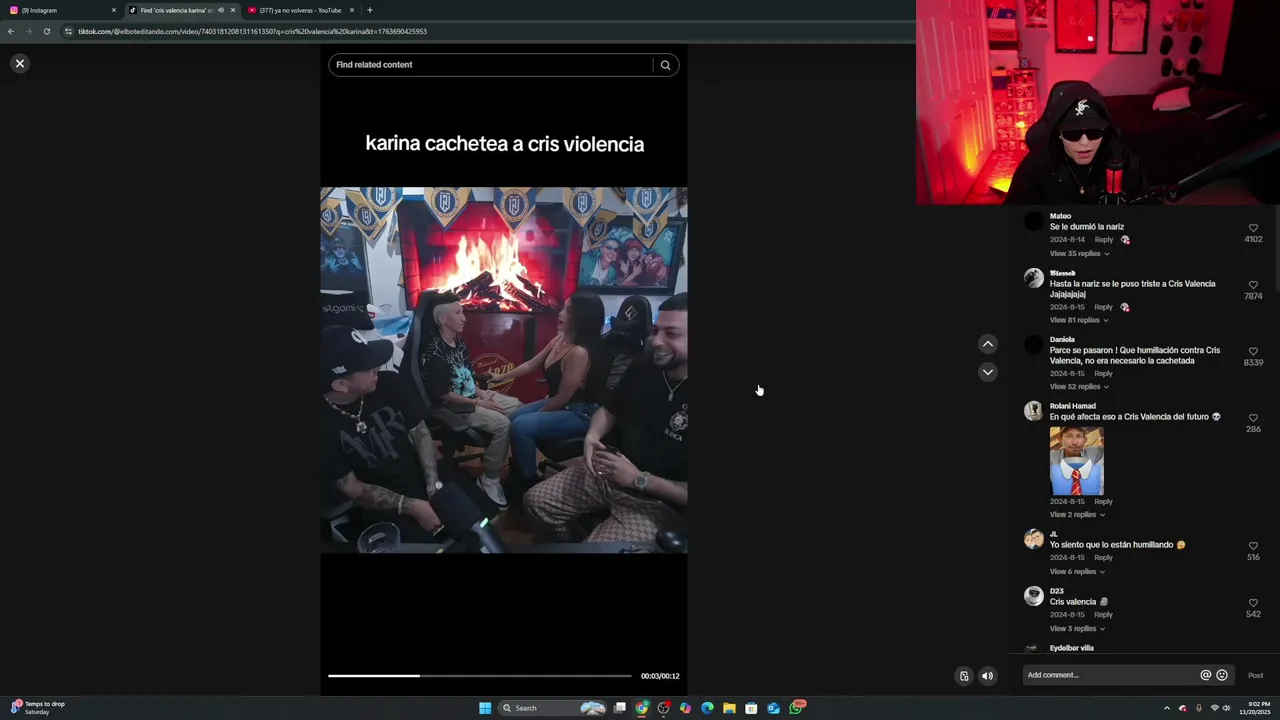The height and width of the screenshot is (720, 1280).
Task: Open a new browser tab
Action: tap(370, 10)
